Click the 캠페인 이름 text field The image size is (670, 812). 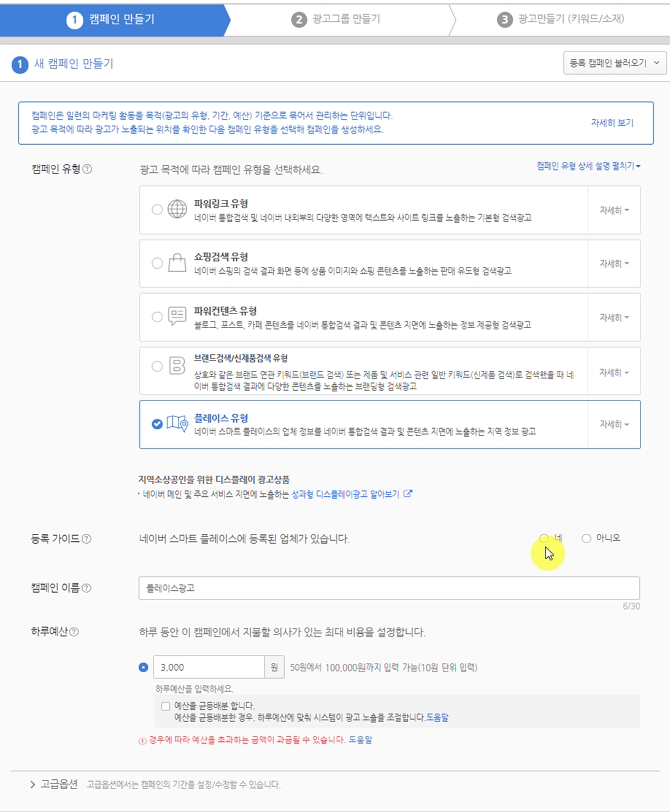tap(389, 588)
